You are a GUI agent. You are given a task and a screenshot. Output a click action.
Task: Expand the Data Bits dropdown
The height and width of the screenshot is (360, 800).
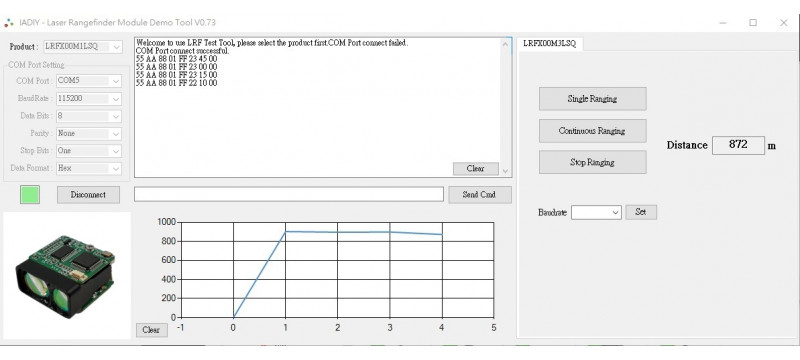tap(89, 116)
